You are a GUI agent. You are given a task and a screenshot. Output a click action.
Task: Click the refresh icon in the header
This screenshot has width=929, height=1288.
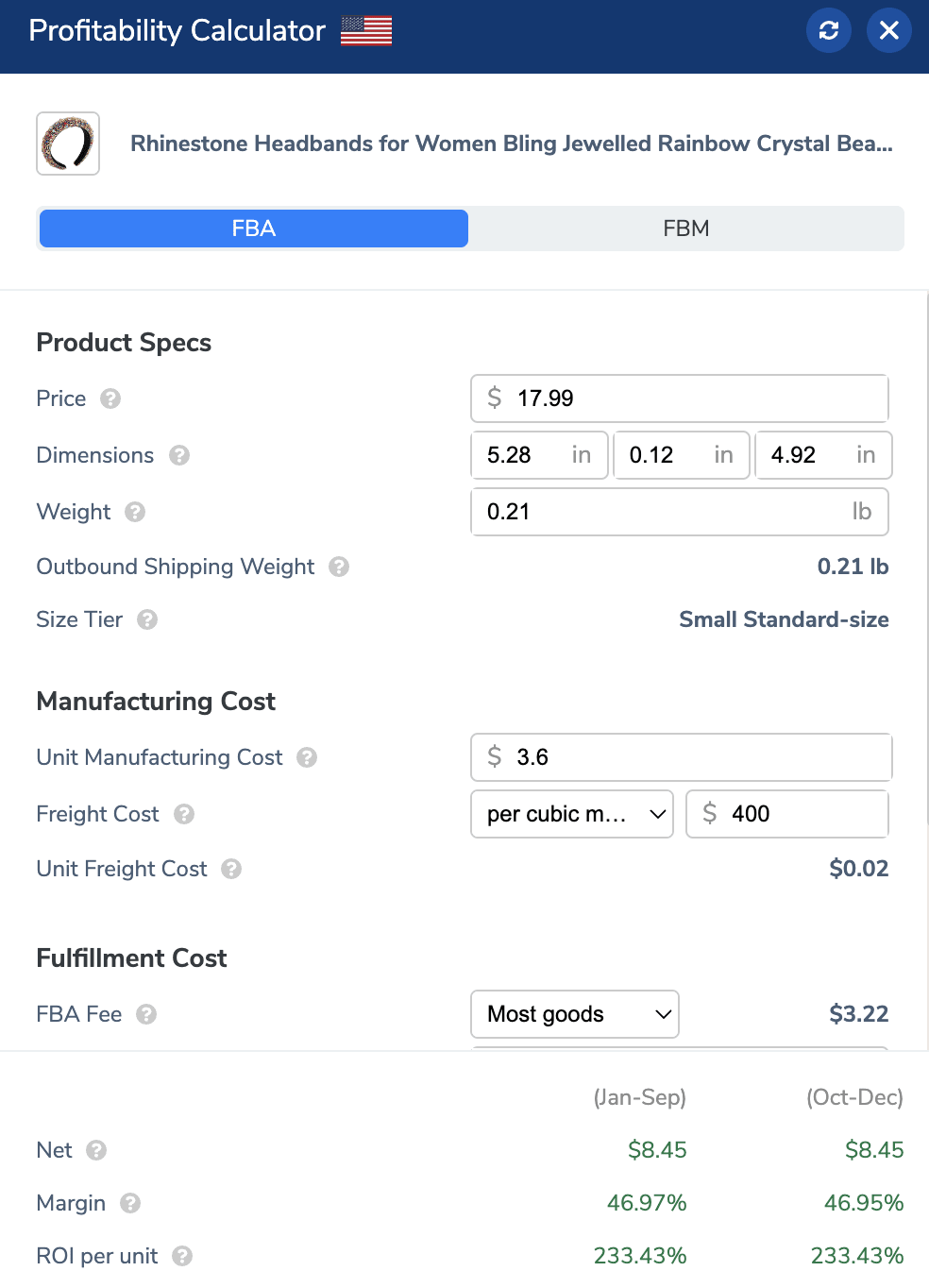pos(829,30)
